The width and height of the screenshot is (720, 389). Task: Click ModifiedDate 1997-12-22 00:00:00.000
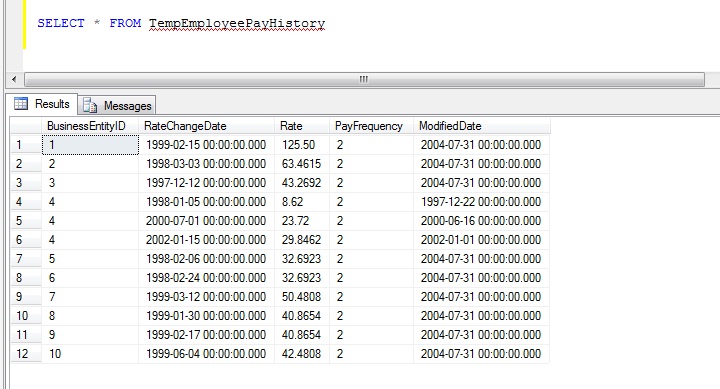pyautogui.click(x=482, y=202)
